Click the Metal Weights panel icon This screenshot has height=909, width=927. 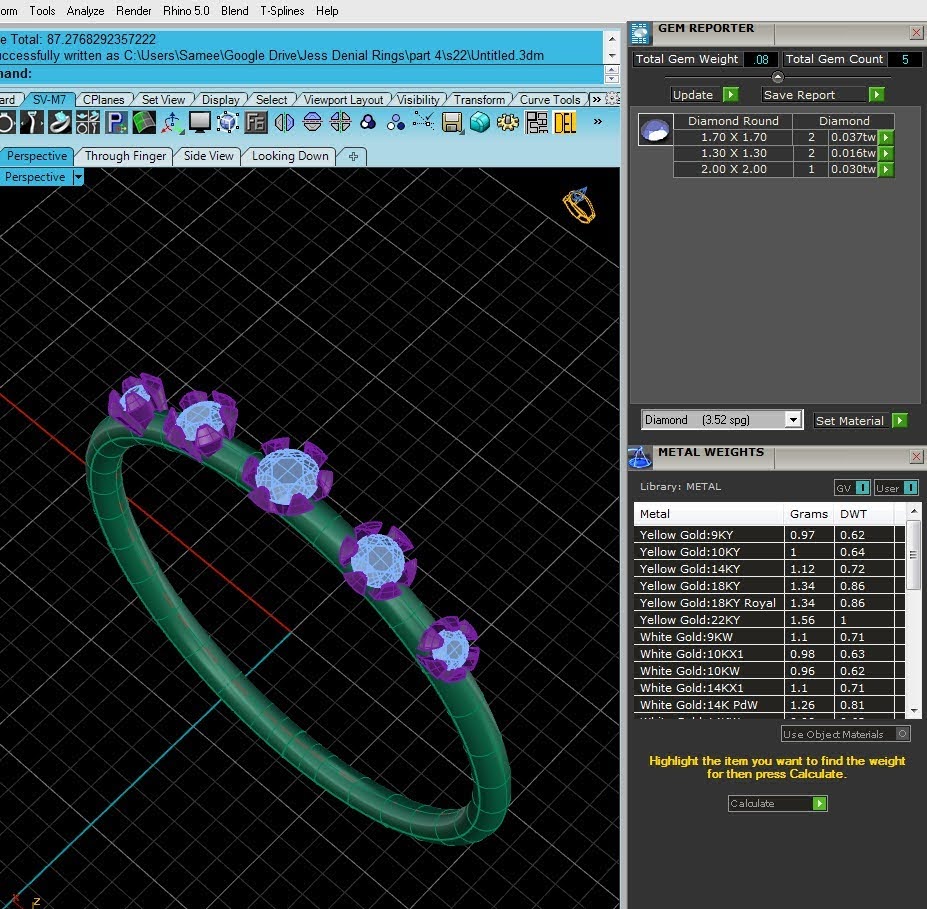pos(640,457)
